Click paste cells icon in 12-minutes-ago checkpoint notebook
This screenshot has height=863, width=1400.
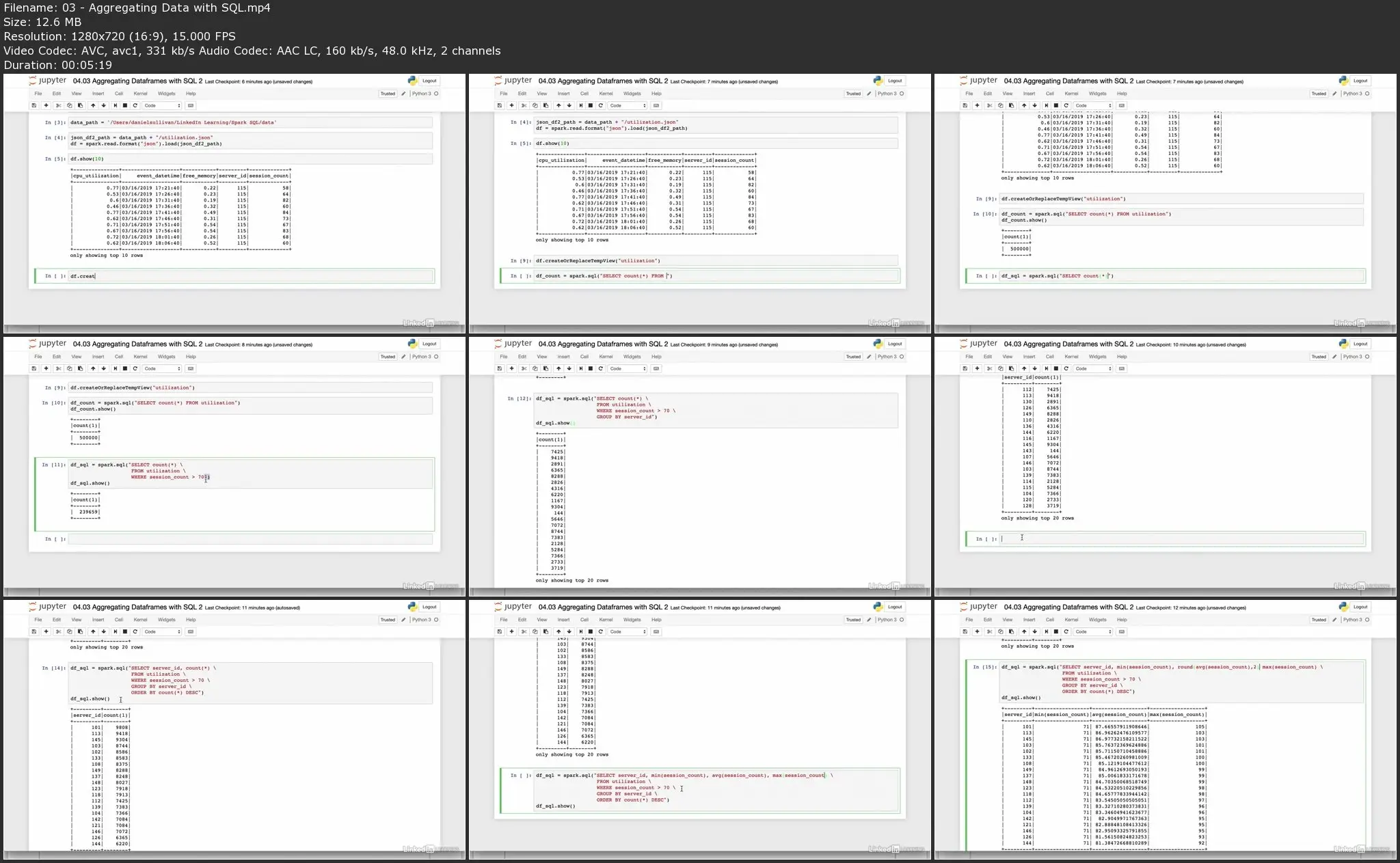1011,631
